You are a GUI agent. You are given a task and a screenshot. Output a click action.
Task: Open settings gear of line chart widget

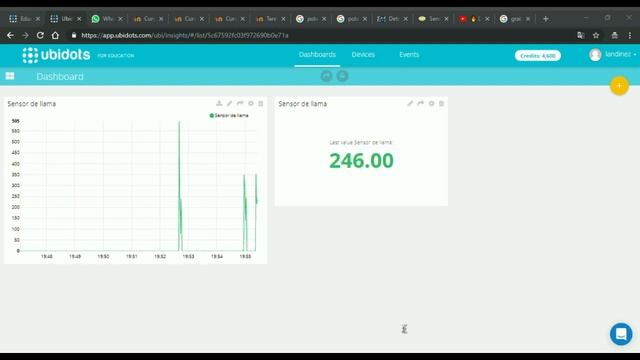251,103
